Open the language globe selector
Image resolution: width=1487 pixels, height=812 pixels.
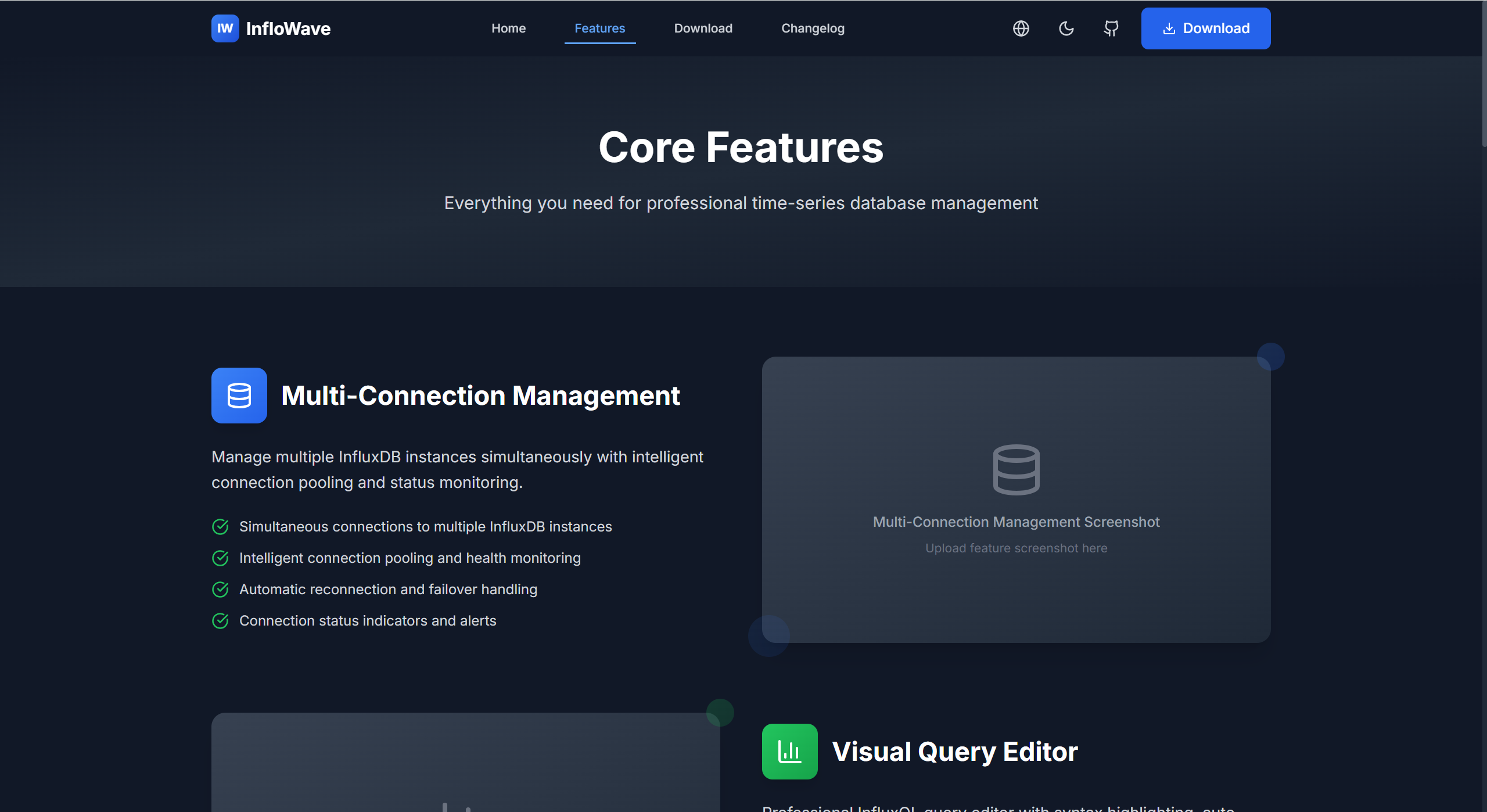tap(1021, 28)
